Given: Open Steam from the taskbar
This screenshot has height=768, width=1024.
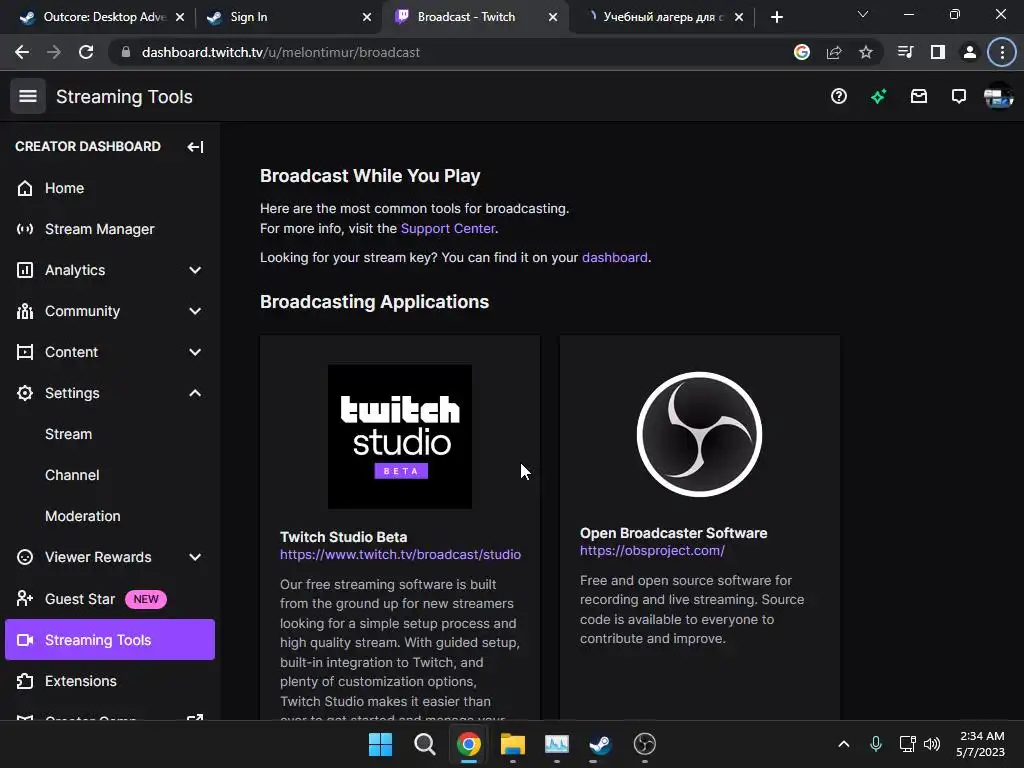Looking at the screenshot, I should point(600,744).
